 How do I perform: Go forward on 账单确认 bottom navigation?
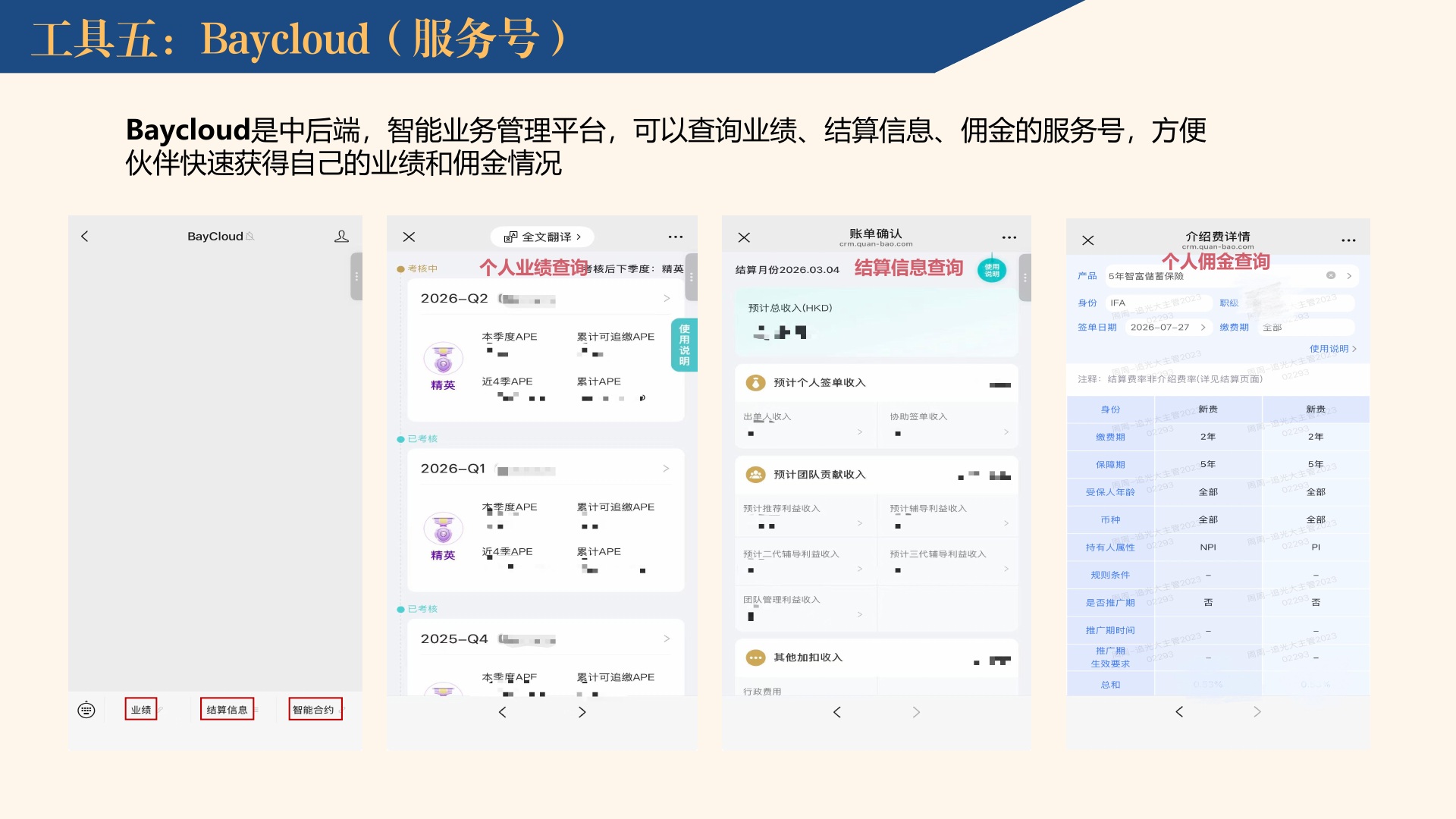pos(916,712)
